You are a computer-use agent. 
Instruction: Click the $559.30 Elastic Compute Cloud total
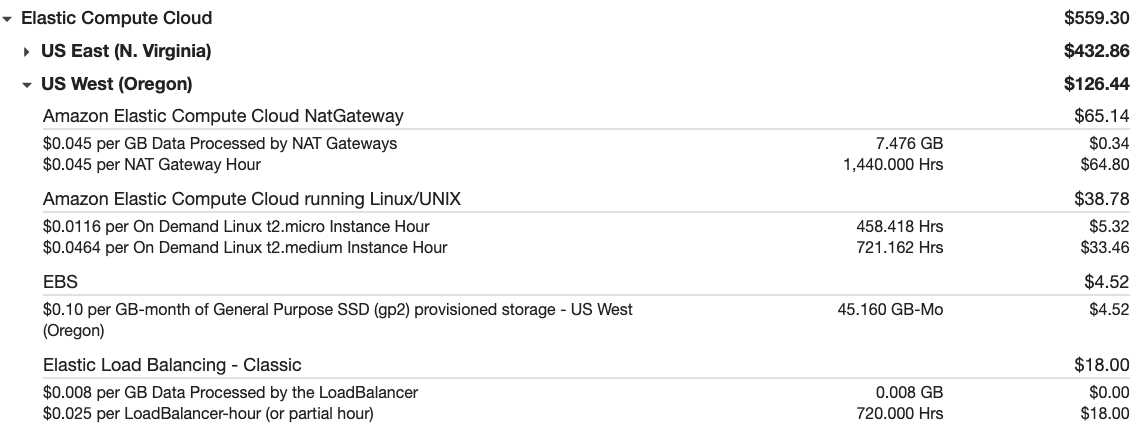(1096, 18)
